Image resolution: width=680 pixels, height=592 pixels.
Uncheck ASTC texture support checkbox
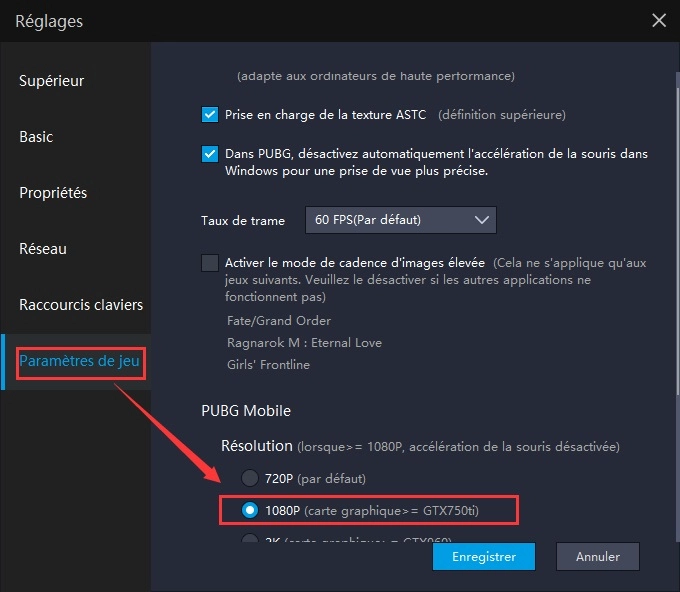coord(210,115)
